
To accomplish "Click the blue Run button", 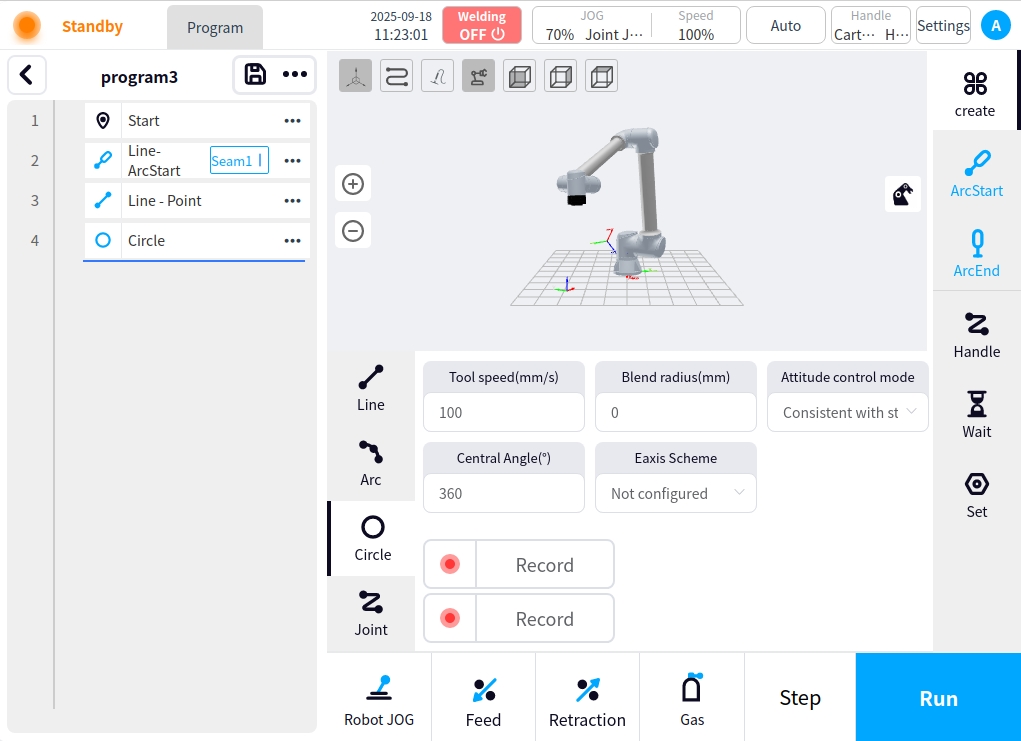I will pos(938,698).
